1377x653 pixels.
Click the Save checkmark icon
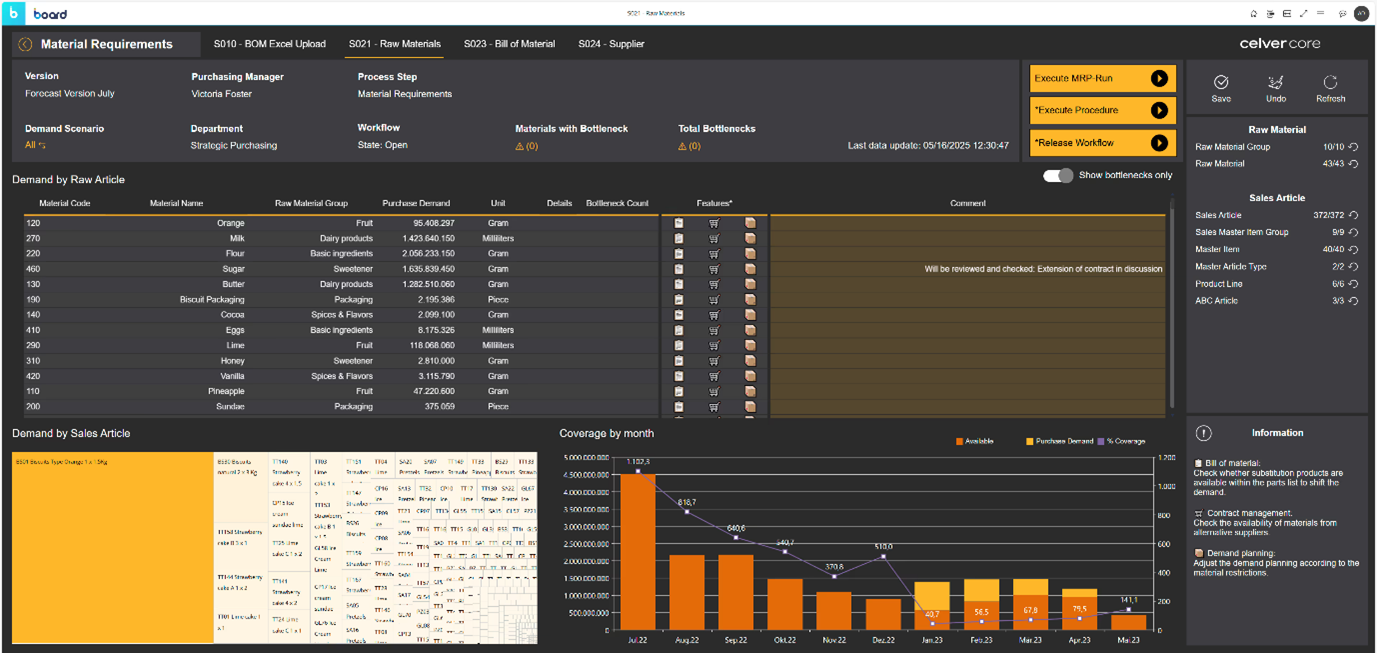(x=1221, y=83)
